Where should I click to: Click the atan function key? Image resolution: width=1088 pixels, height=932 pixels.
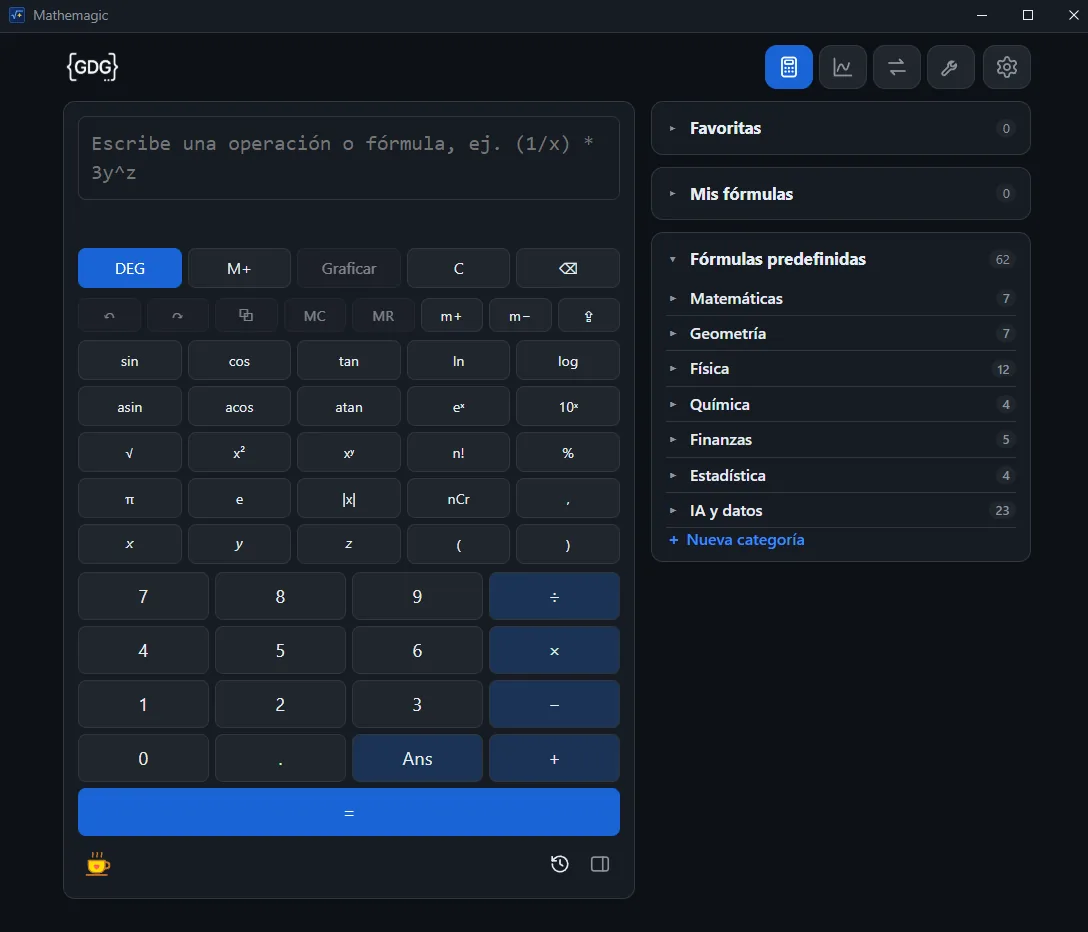click(348, 407)
